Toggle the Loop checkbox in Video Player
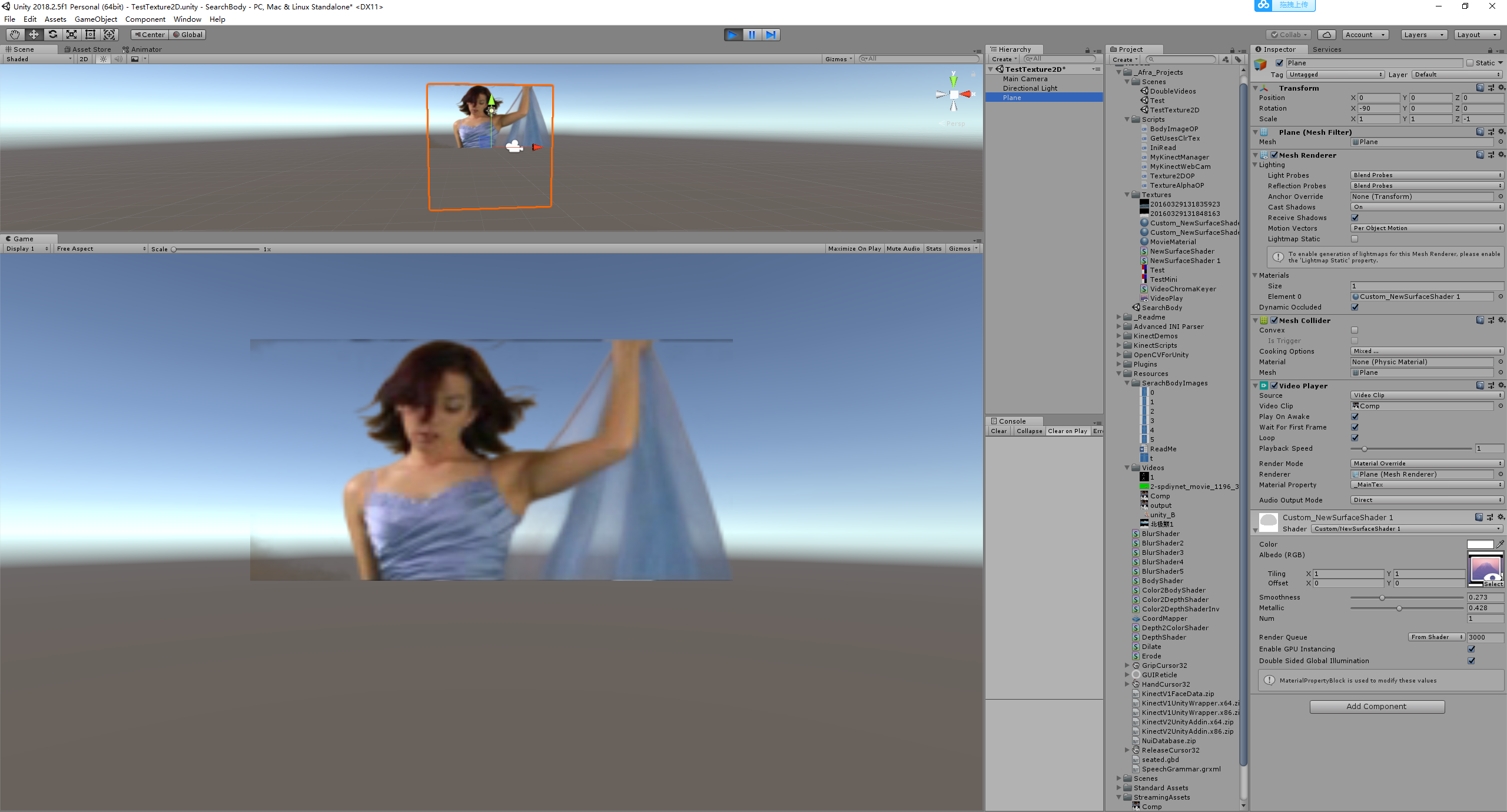1507x812 pixels. click(x=1355, y=438)
